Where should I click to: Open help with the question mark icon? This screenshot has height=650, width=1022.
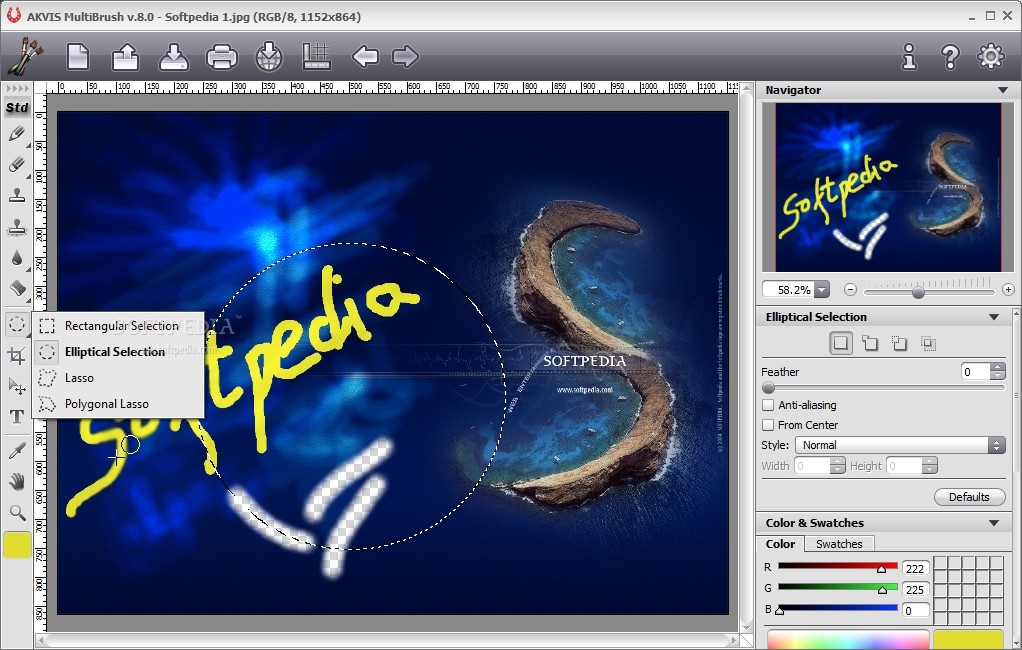950,57
